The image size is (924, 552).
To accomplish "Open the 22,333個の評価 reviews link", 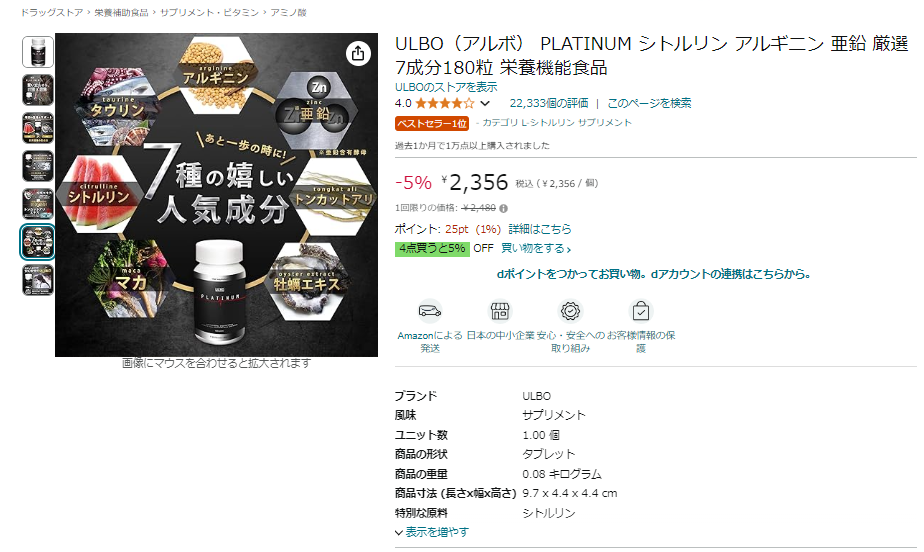I will pos(549,103).
